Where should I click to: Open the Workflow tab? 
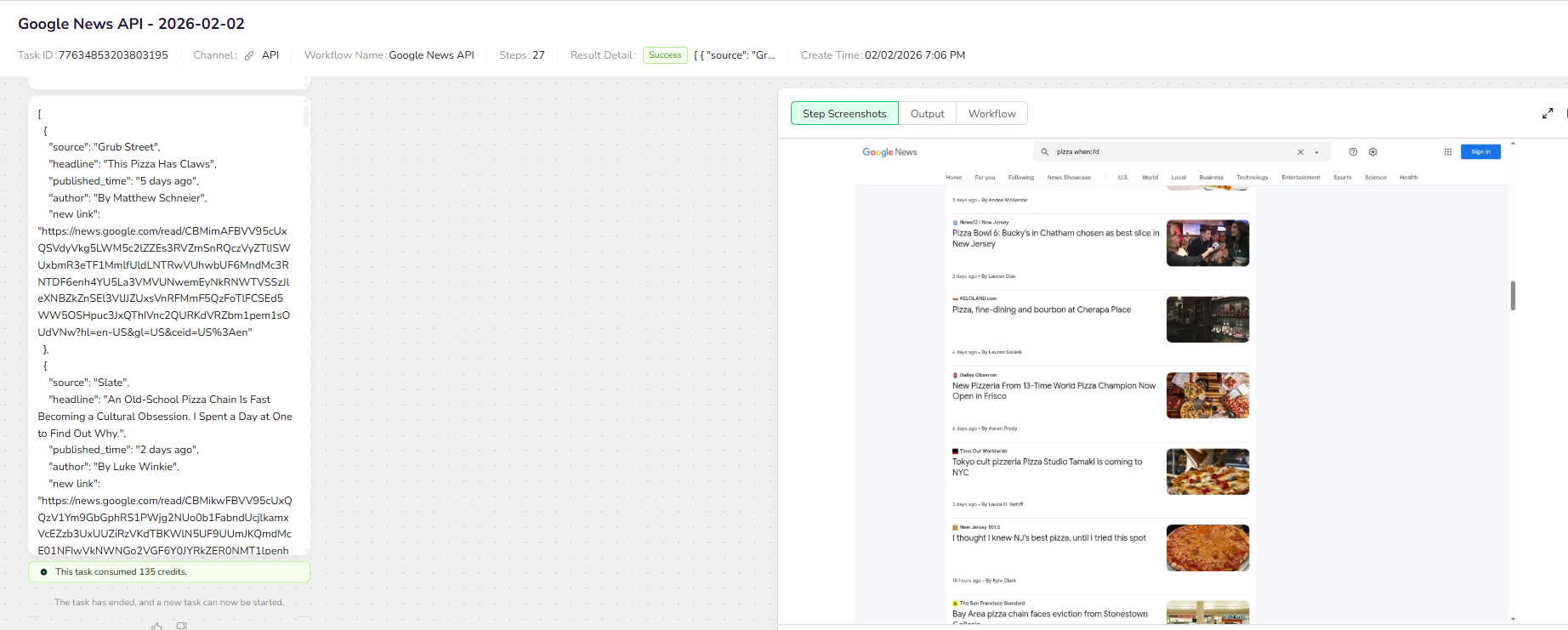(x=991, y=114)
